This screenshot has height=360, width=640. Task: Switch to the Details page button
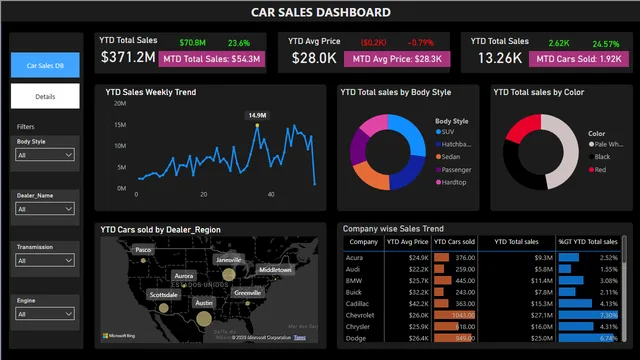pos(45,96)
